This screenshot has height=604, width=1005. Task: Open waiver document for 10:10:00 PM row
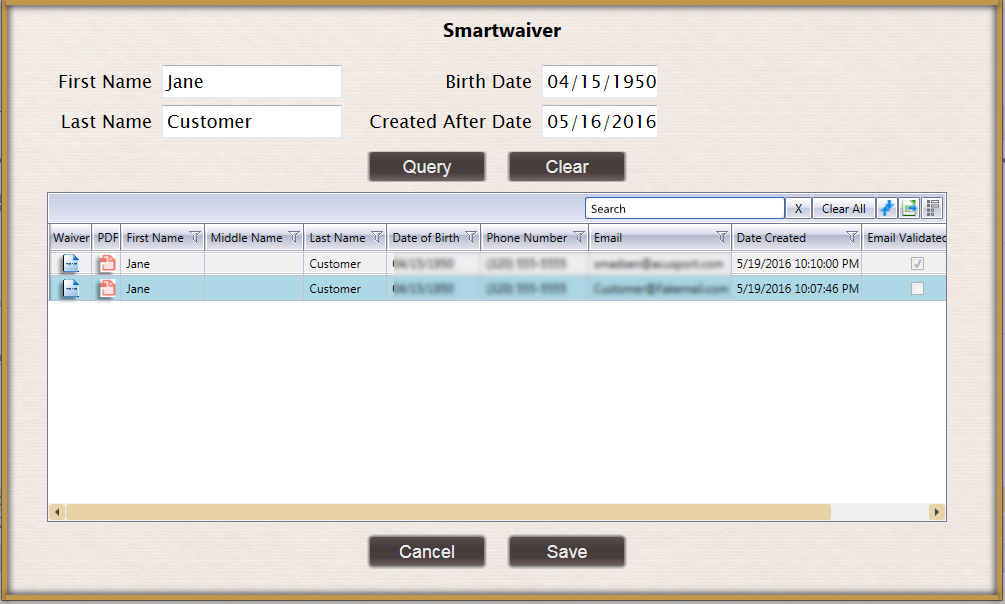tap(71, 264)
